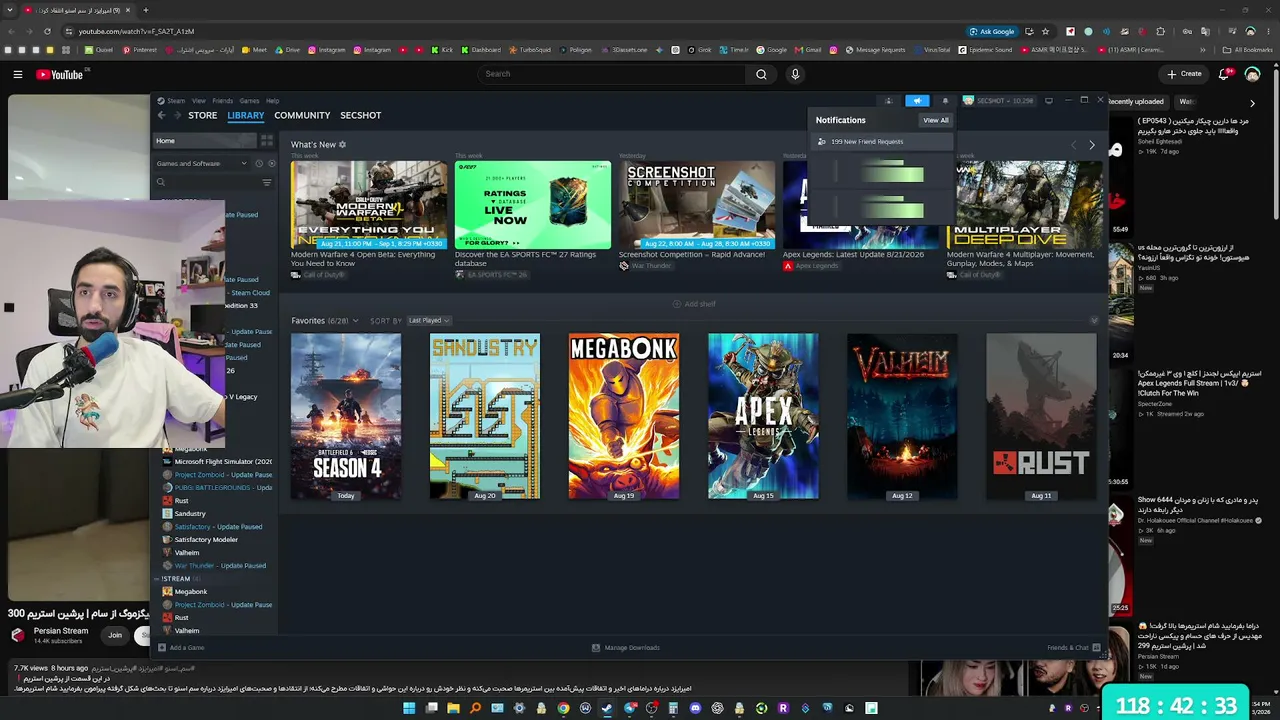This screenshot has width=1280, height=720.
Task: Open the YouTube account avatar menu
Action: click(1253, 74)
